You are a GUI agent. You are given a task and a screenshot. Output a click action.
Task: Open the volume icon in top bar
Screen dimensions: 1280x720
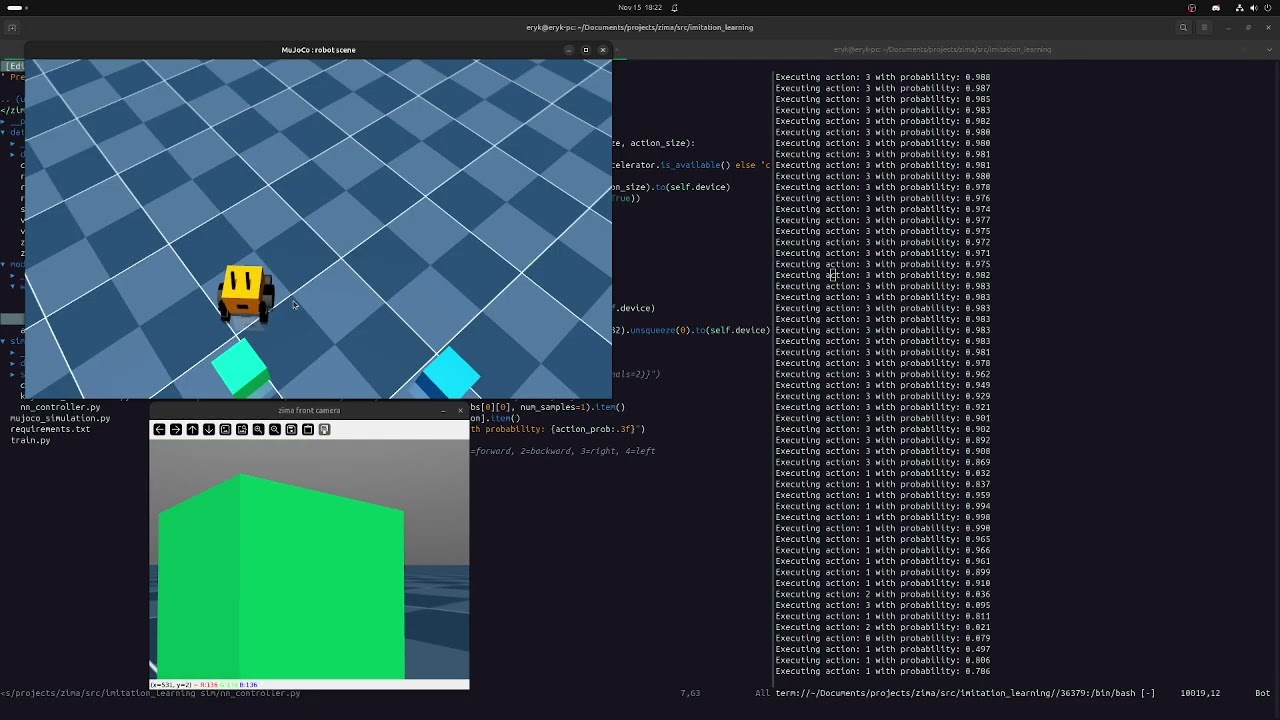(x=1253, y=7)
